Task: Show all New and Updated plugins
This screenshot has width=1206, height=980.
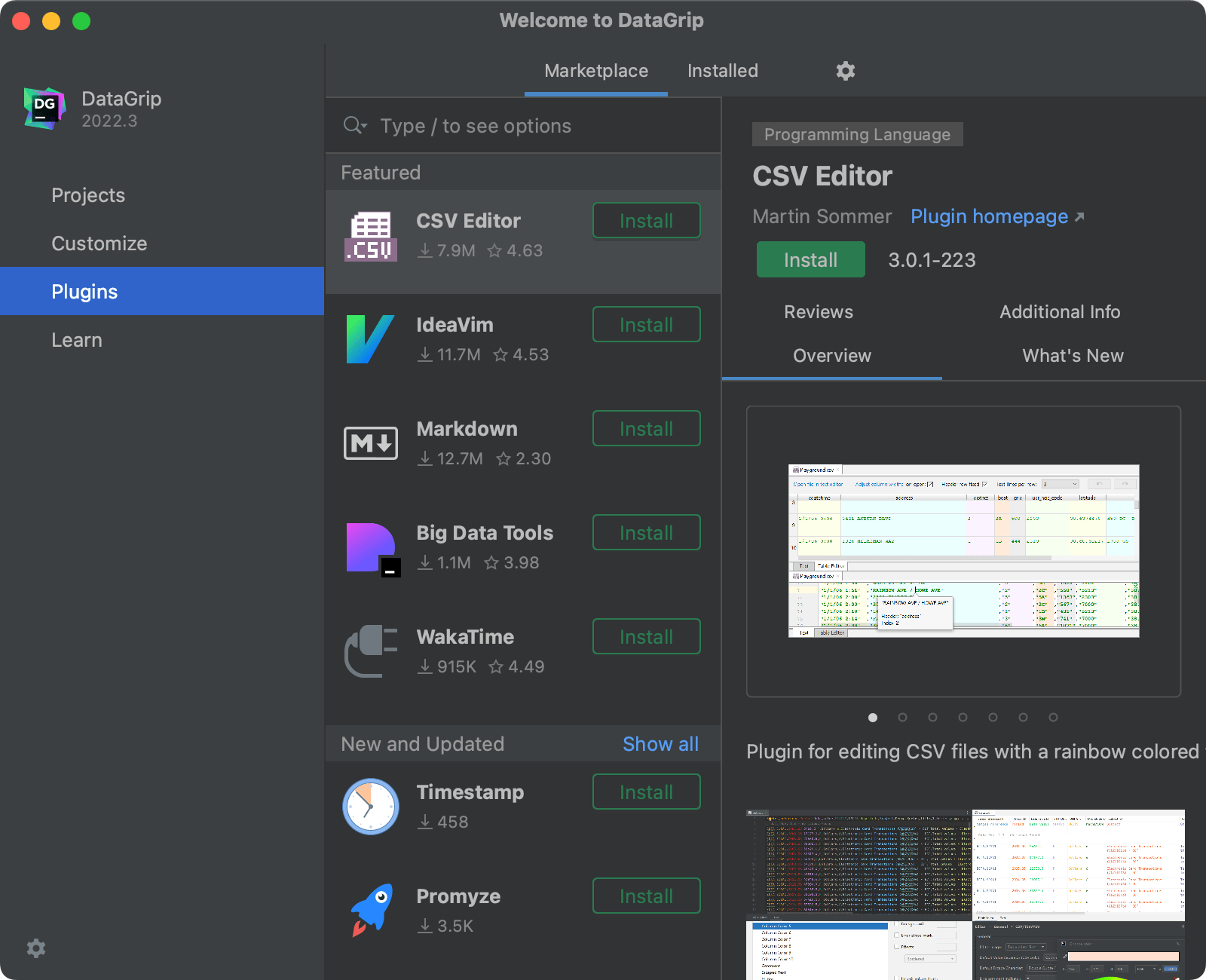Action: (x=660, y=743)
